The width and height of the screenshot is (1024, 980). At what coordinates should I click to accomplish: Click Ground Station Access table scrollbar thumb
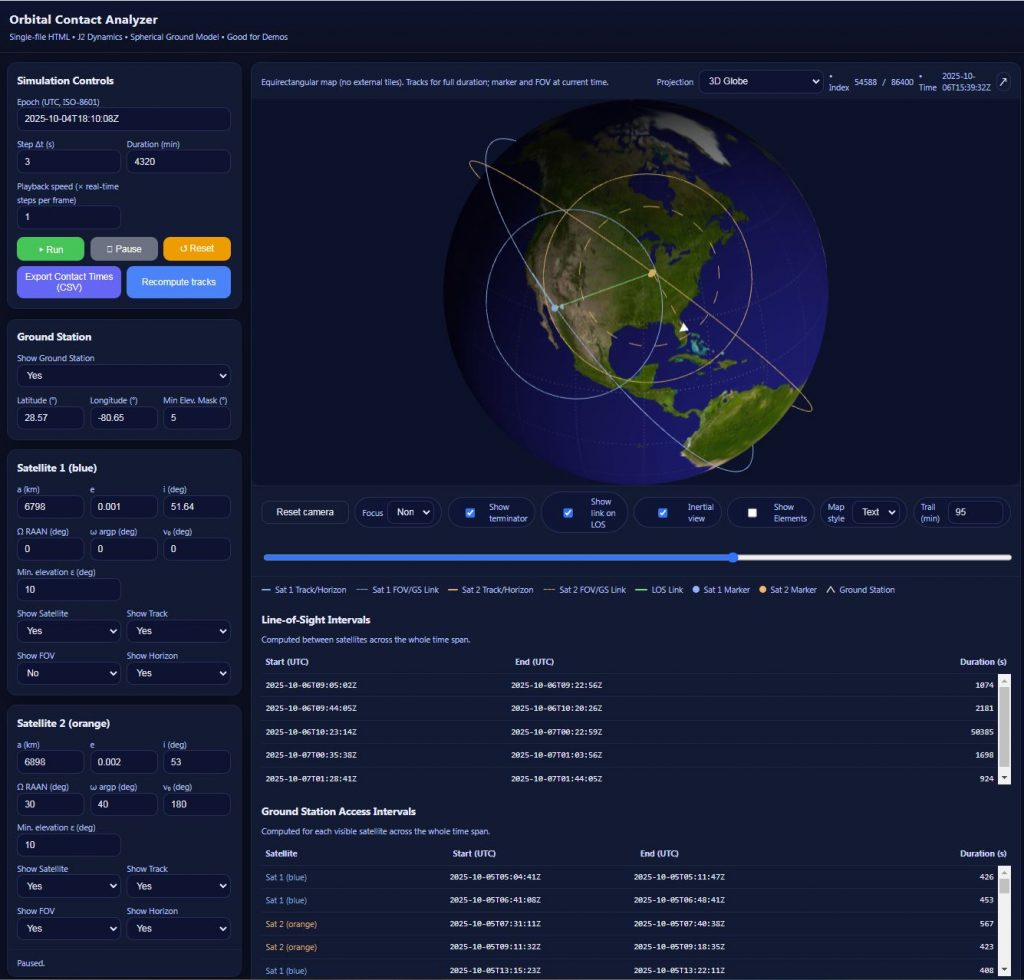pos(1004,886)
